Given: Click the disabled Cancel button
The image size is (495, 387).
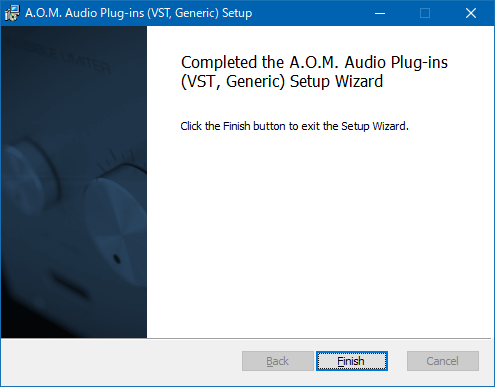Looking at the screenshot, I should coord(443,361).
